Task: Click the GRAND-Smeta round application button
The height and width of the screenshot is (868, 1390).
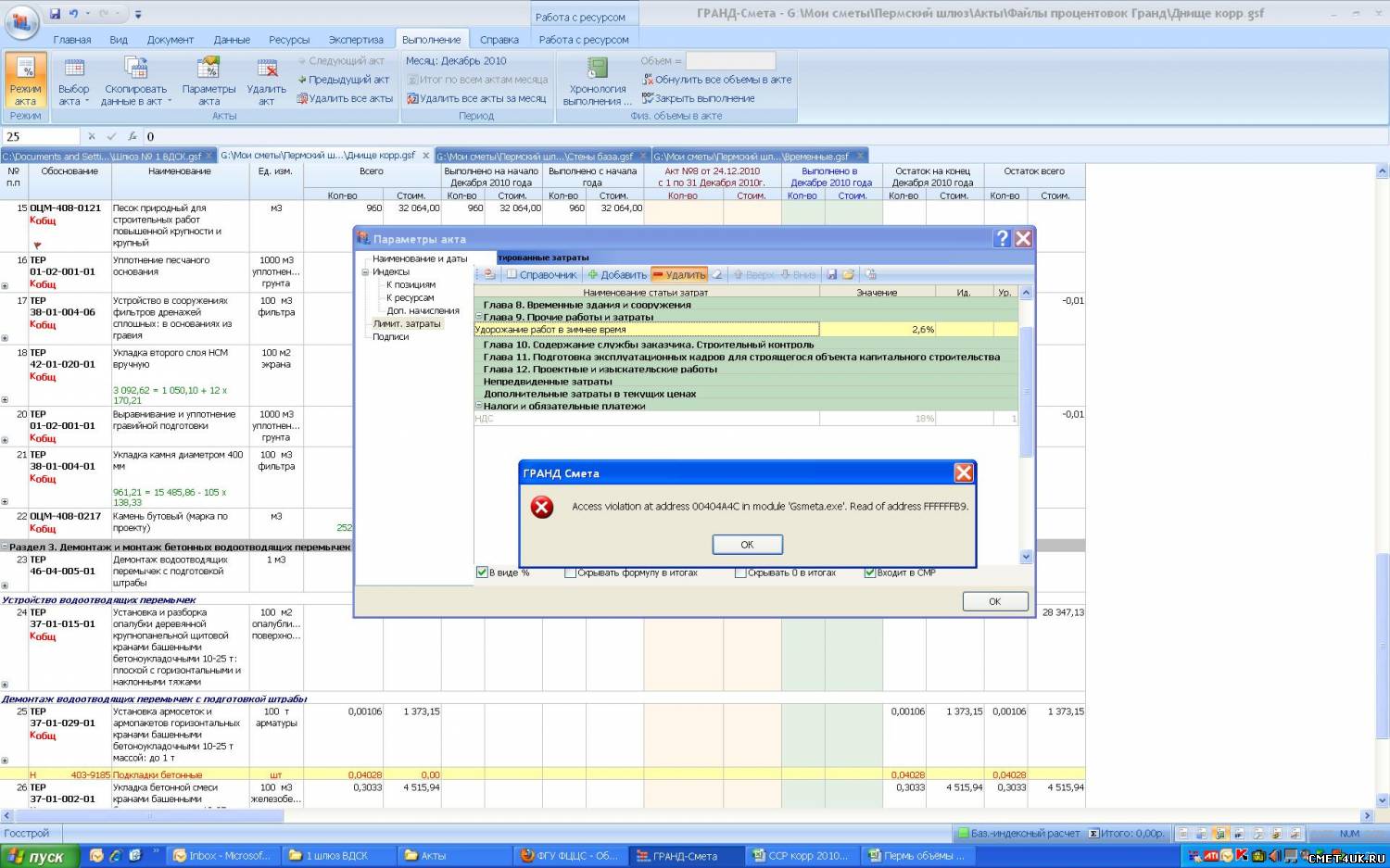Action: coord(21,21)
